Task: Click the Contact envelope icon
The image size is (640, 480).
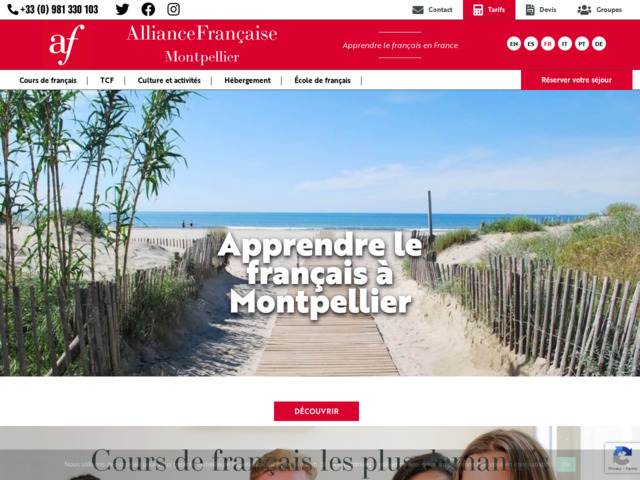Action: click(x=418, y=10)
